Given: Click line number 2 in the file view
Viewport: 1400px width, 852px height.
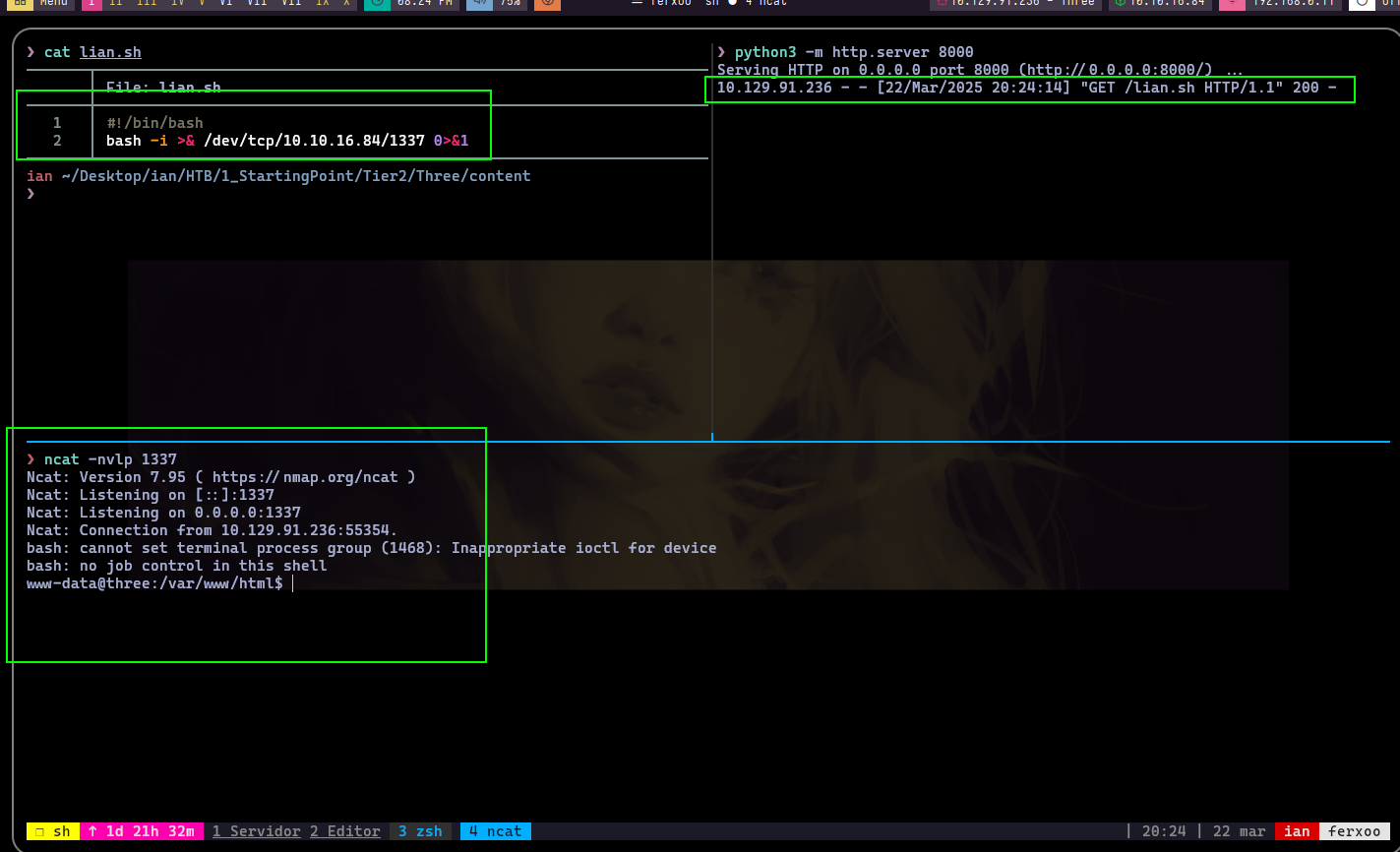Looking at the screenshot, I should (x=57, y=141).
